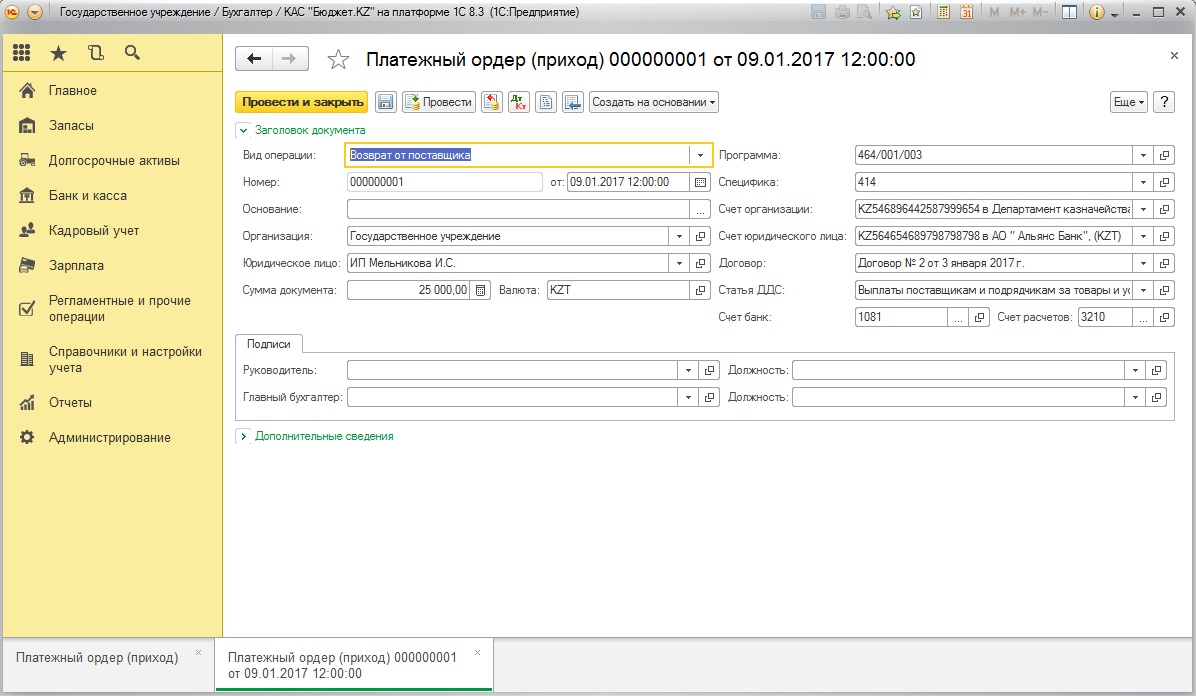Open the Долгосрочные активы section
The image size is (1196, 696).
114,161
